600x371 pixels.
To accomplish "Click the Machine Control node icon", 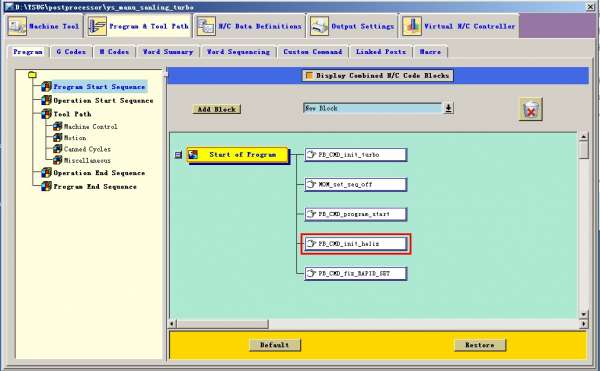I will click(x=58, y=126).
